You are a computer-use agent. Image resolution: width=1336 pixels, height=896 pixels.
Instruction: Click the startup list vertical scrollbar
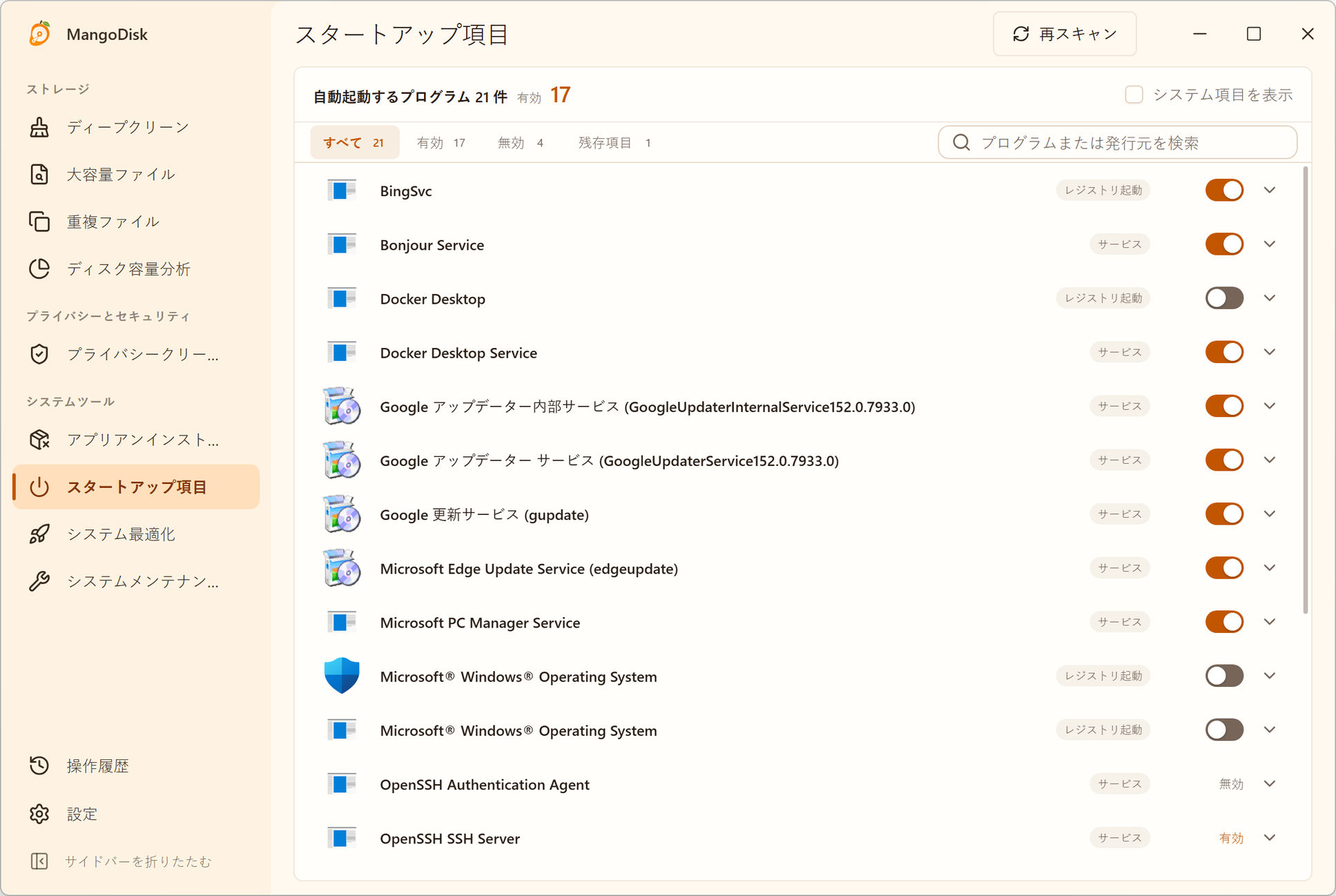(1305, 390)
